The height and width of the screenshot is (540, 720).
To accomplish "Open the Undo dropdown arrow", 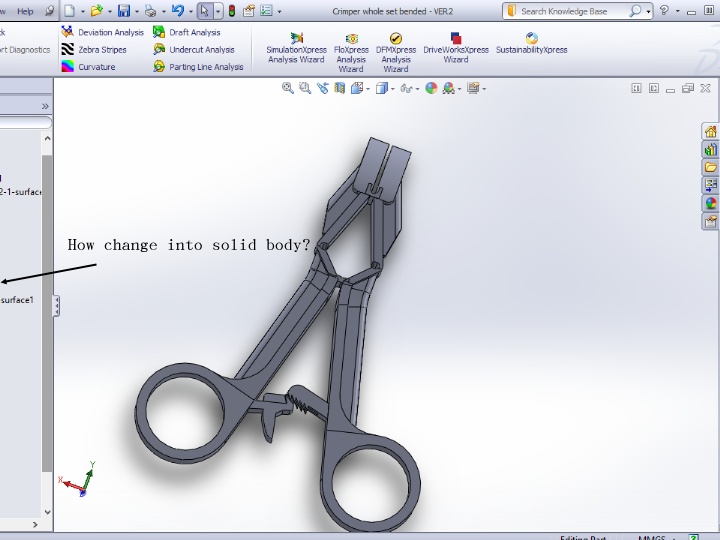I will 191,11.
